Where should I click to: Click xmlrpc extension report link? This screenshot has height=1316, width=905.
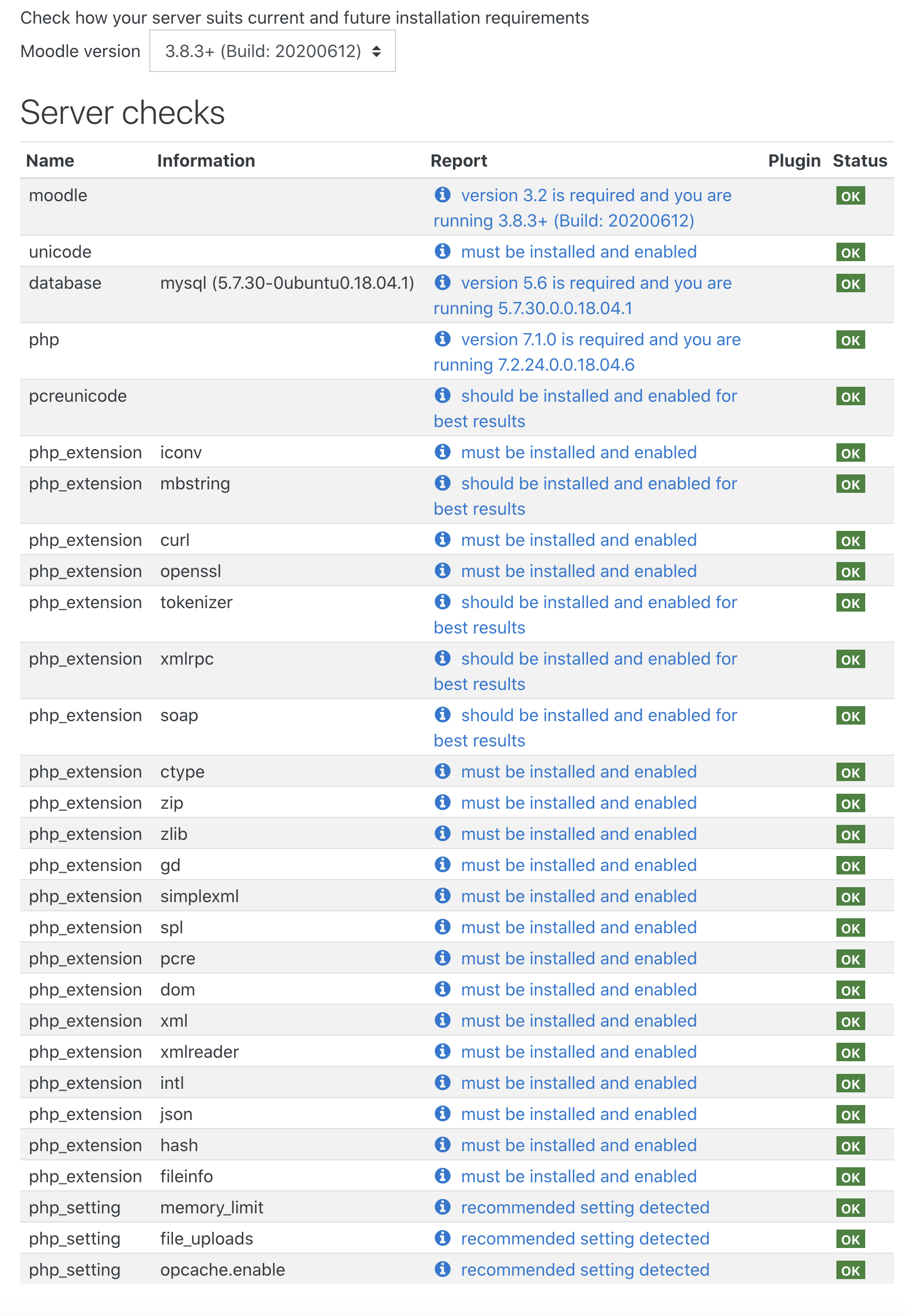586,672
